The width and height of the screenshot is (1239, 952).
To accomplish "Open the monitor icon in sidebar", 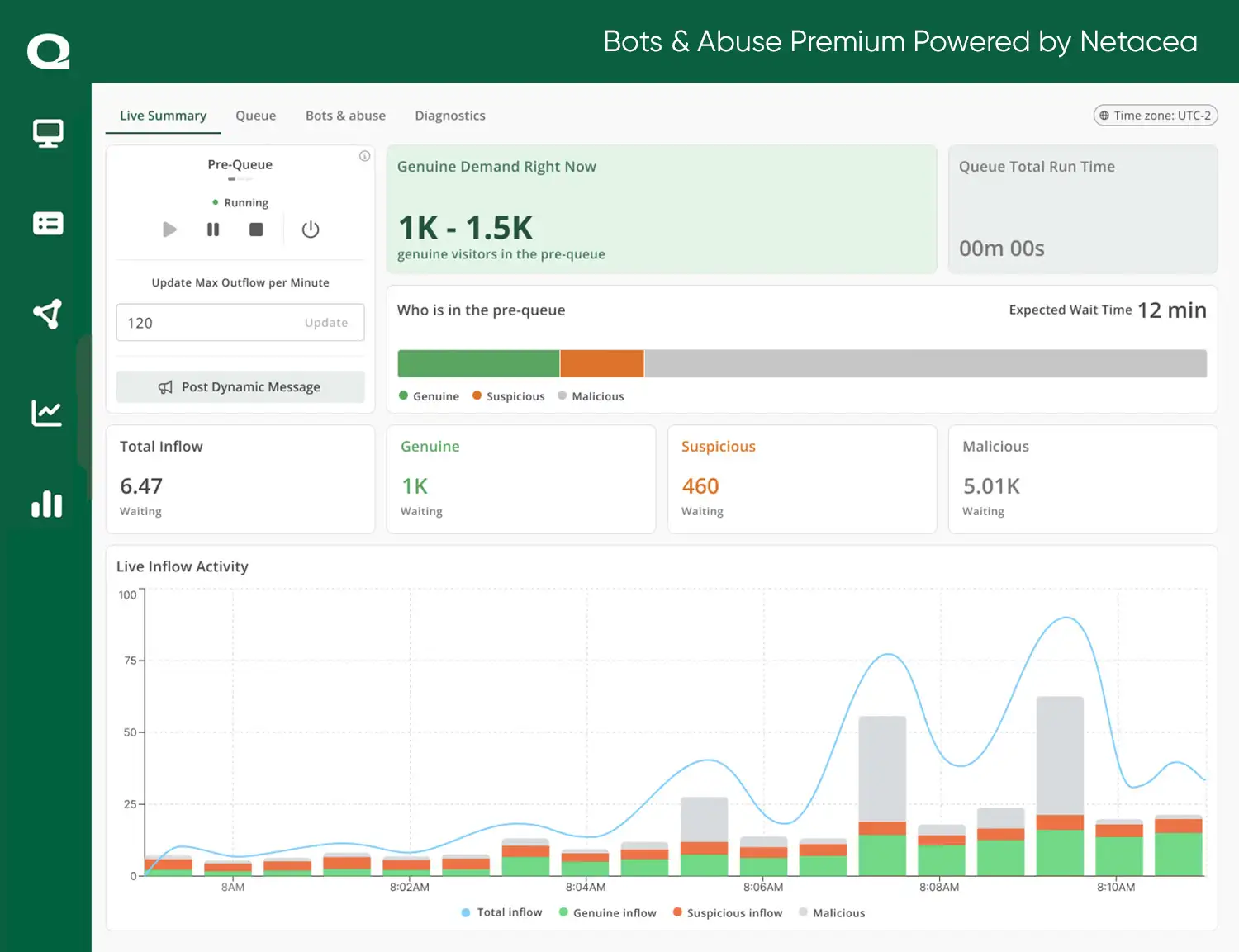I will point(48,133).
